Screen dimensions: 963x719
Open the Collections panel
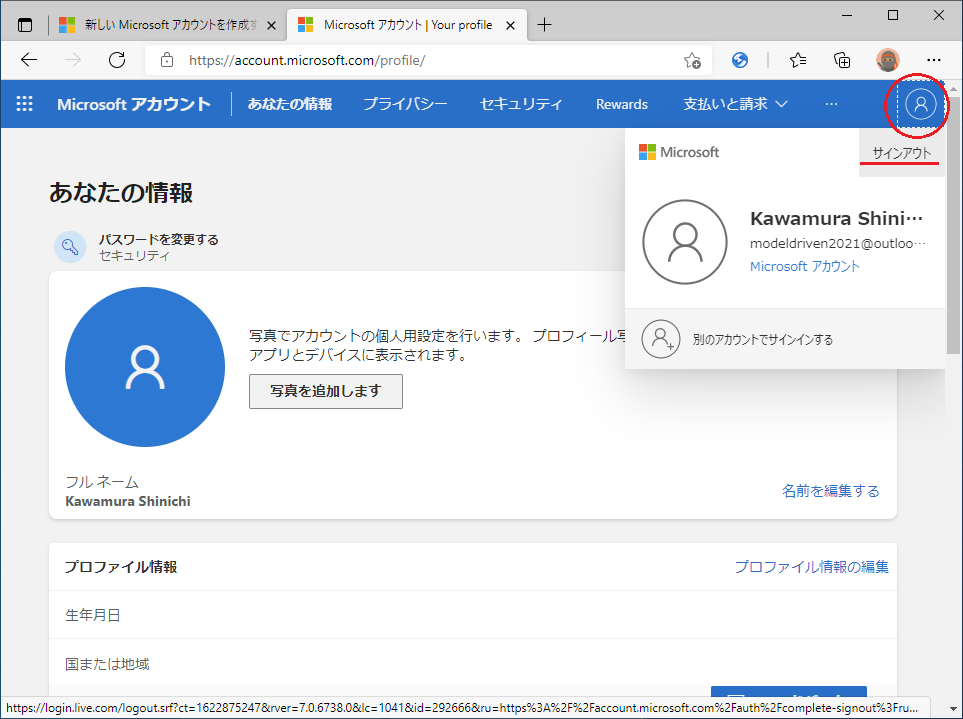(x=842, y=60)
